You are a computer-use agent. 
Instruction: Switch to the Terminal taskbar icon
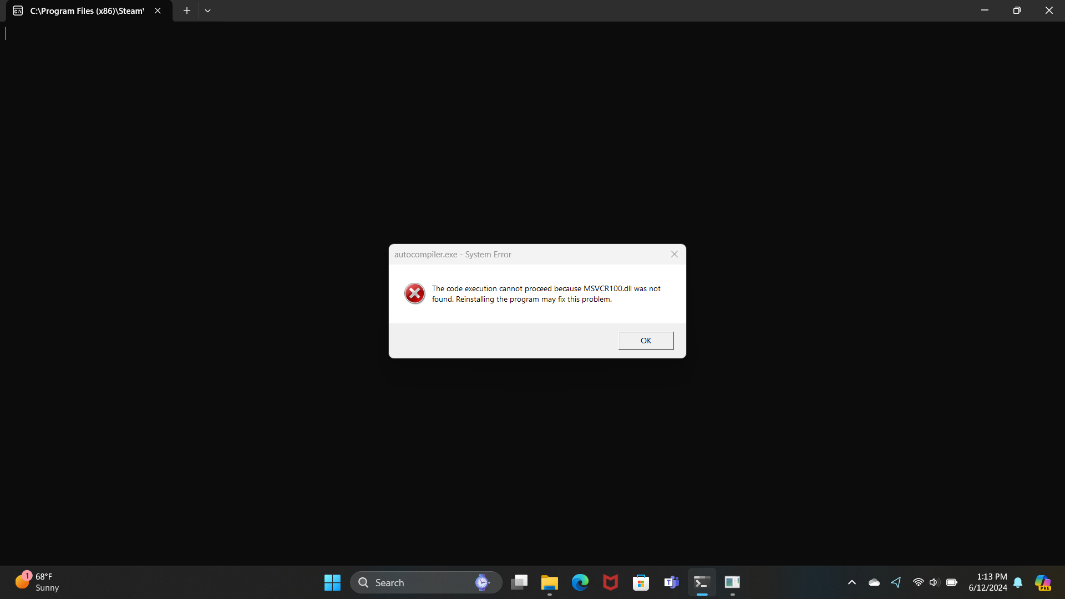(702, 582)
